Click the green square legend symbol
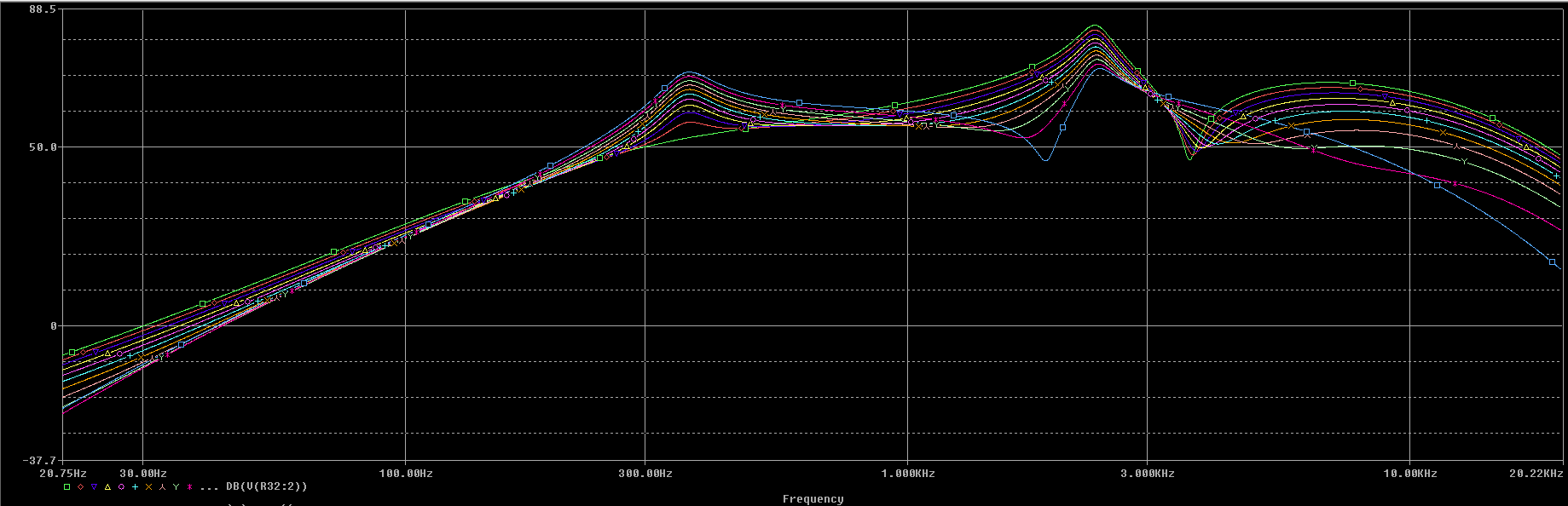This screenshot has width=1568, height=506. (67, 487)
